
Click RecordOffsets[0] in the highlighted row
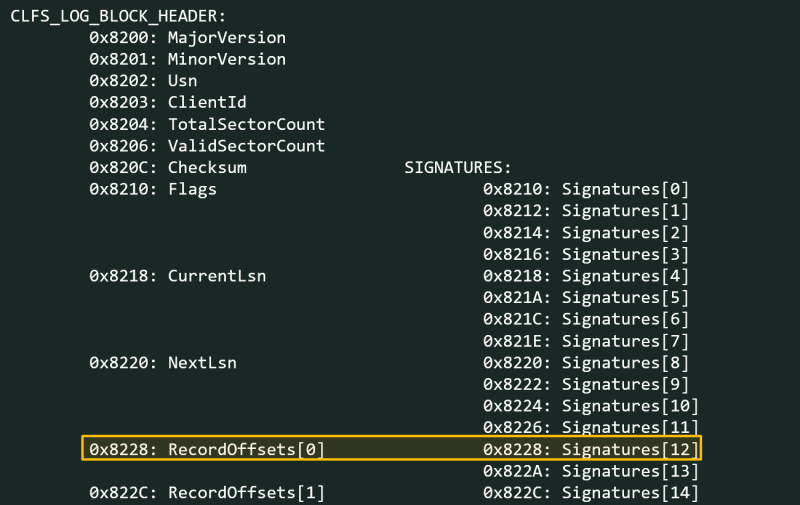(207, 449)
